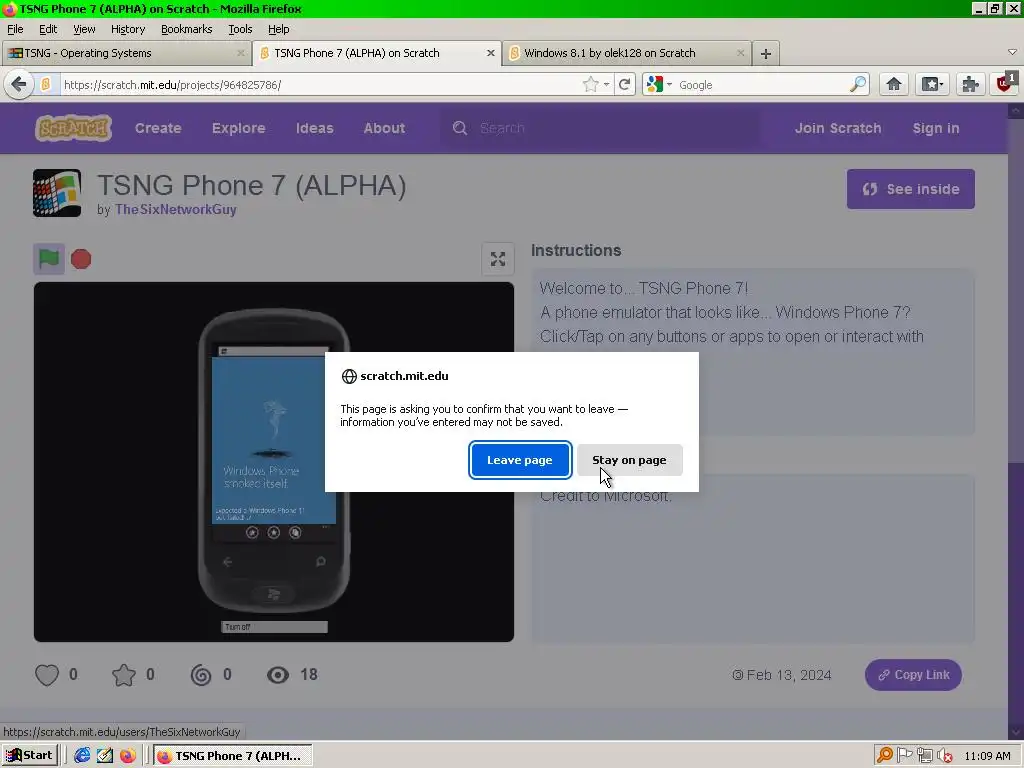Click Join Scratch
This screenshot has width=1024, height=768.
838,128
